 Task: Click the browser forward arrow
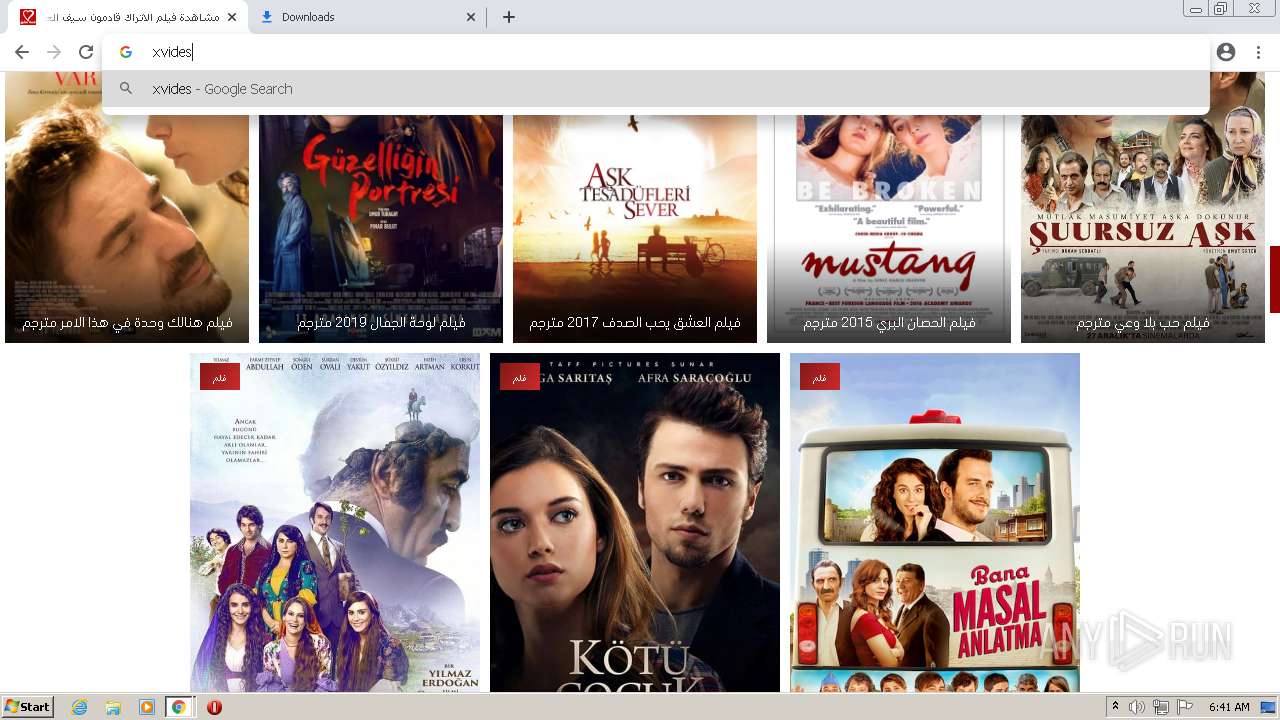point(54,52)
